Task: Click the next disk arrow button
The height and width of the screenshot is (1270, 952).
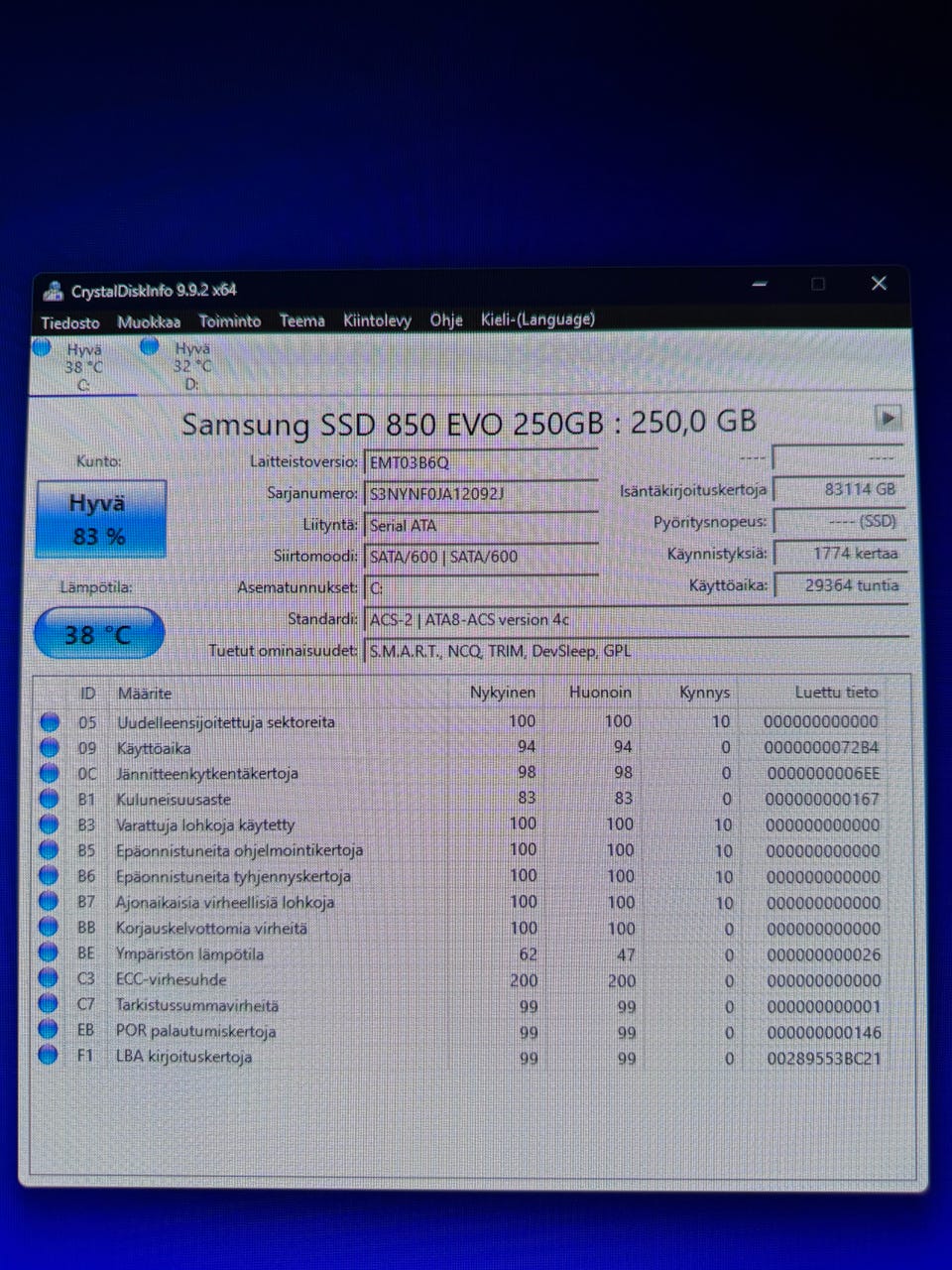Action: 888,418
